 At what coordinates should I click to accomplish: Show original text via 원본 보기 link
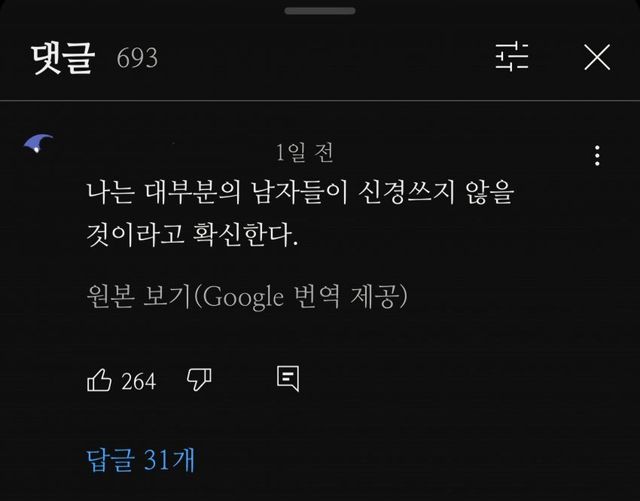(139, 296)
